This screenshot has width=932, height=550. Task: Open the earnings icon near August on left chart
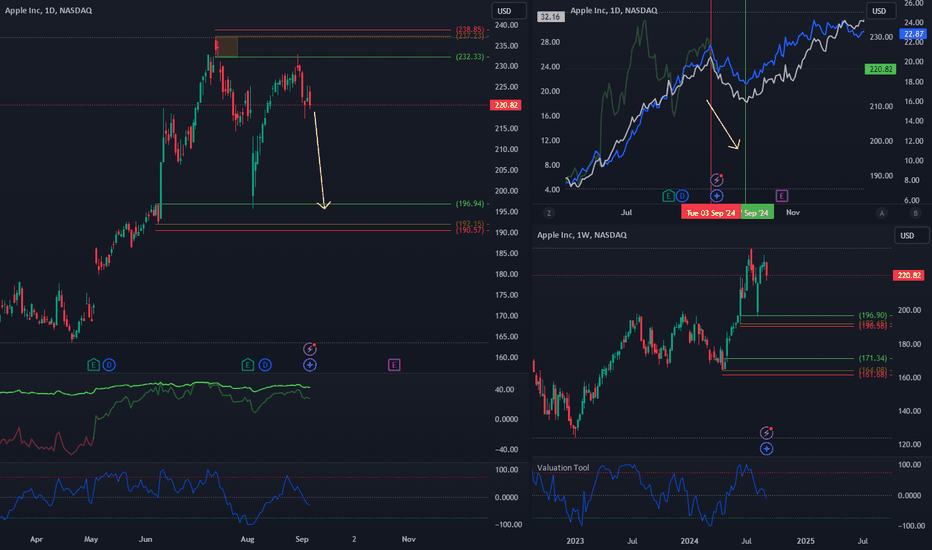[248, 364]
